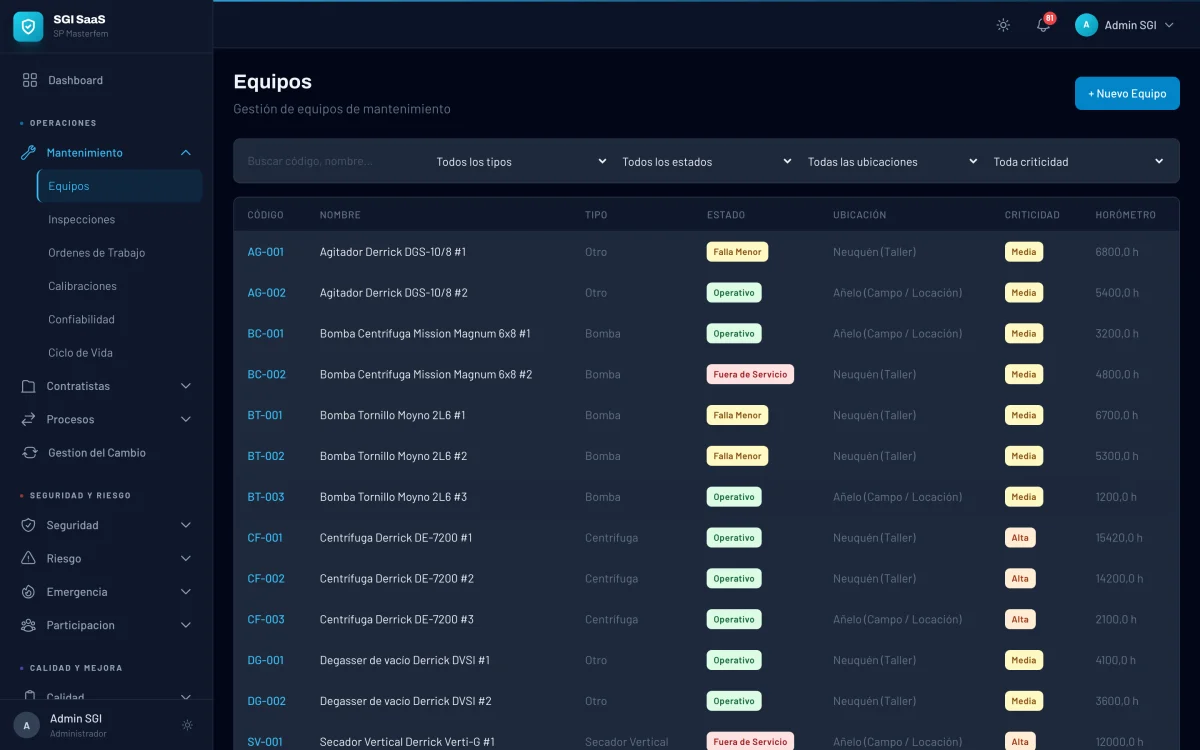Open equipment code link BC-002
1200x750 pixels.
click(x=266, y=375)
